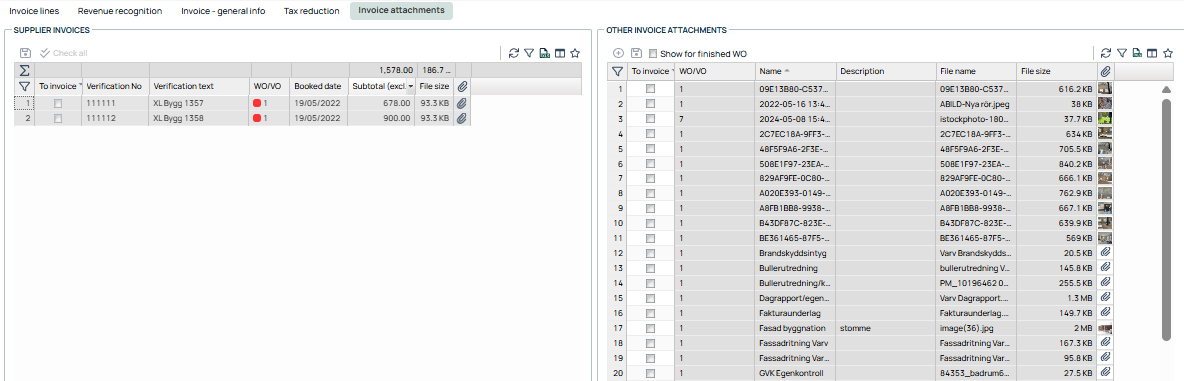This screenshot has width=1184, height=381.
Task: Enable Show for finished WO checkbox
Action: [653, 54]
